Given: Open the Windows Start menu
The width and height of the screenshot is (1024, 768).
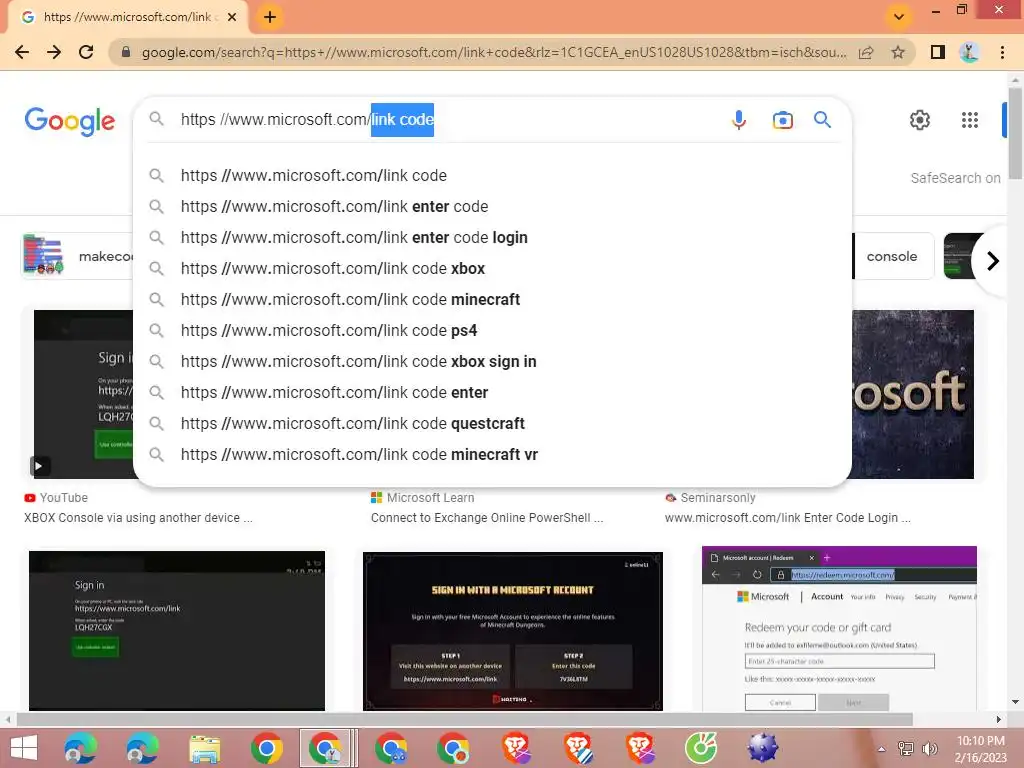Looking at the screenshot, I should [x=24, y=748].
